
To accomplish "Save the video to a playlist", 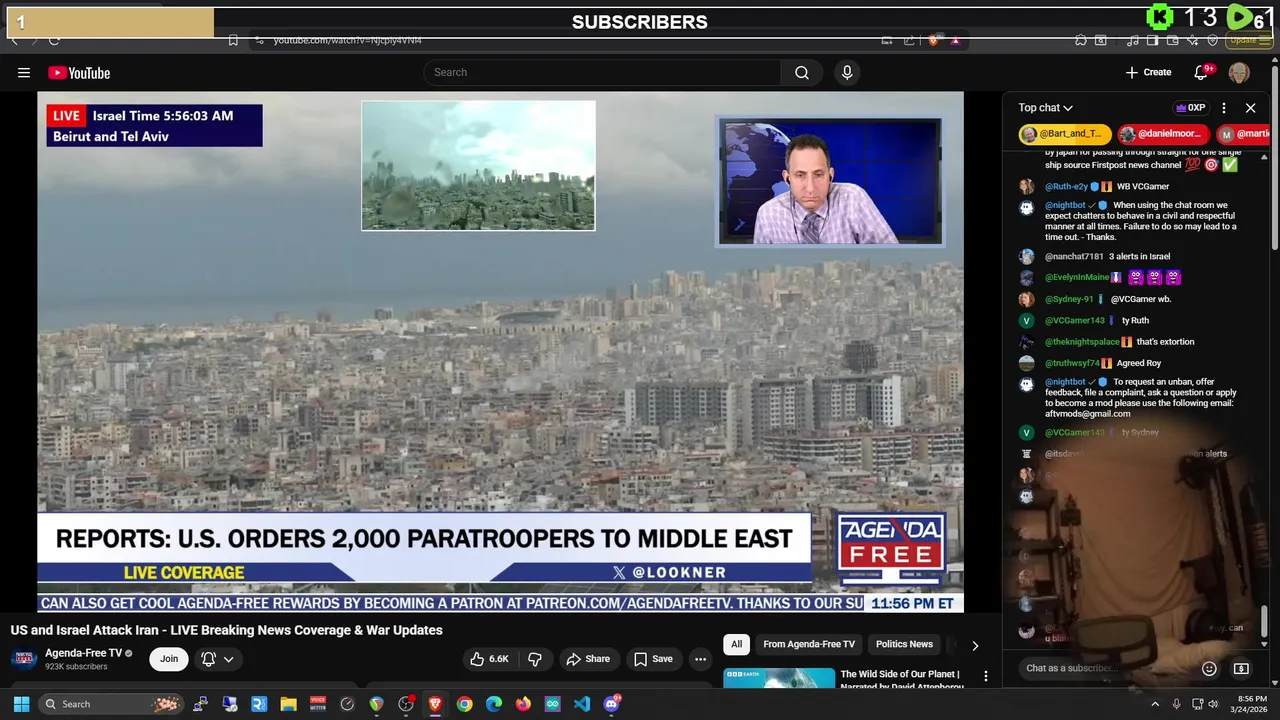I will click(x=653, y=659).
